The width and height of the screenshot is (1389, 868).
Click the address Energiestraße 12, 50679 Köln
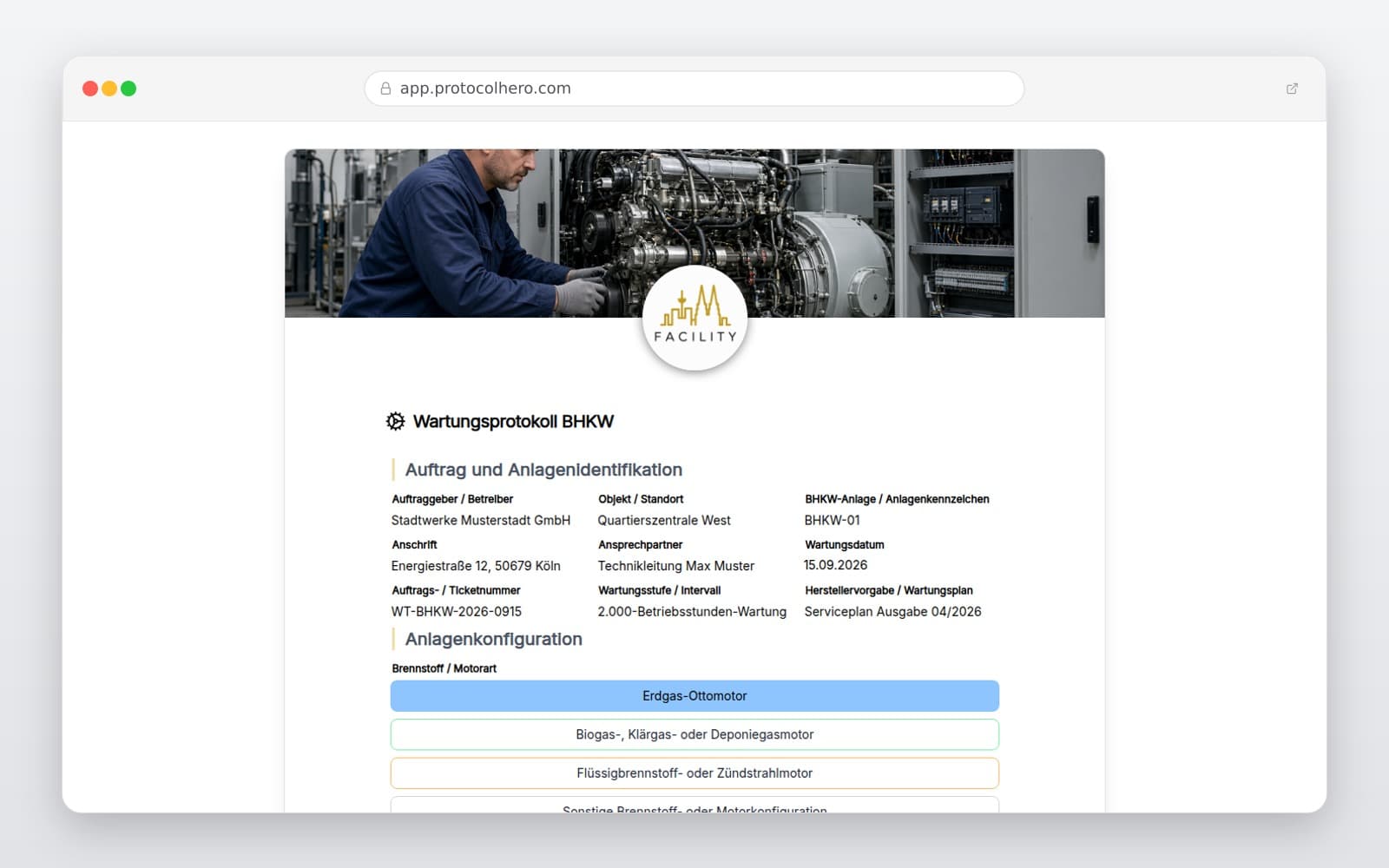(x=476, y=566)
